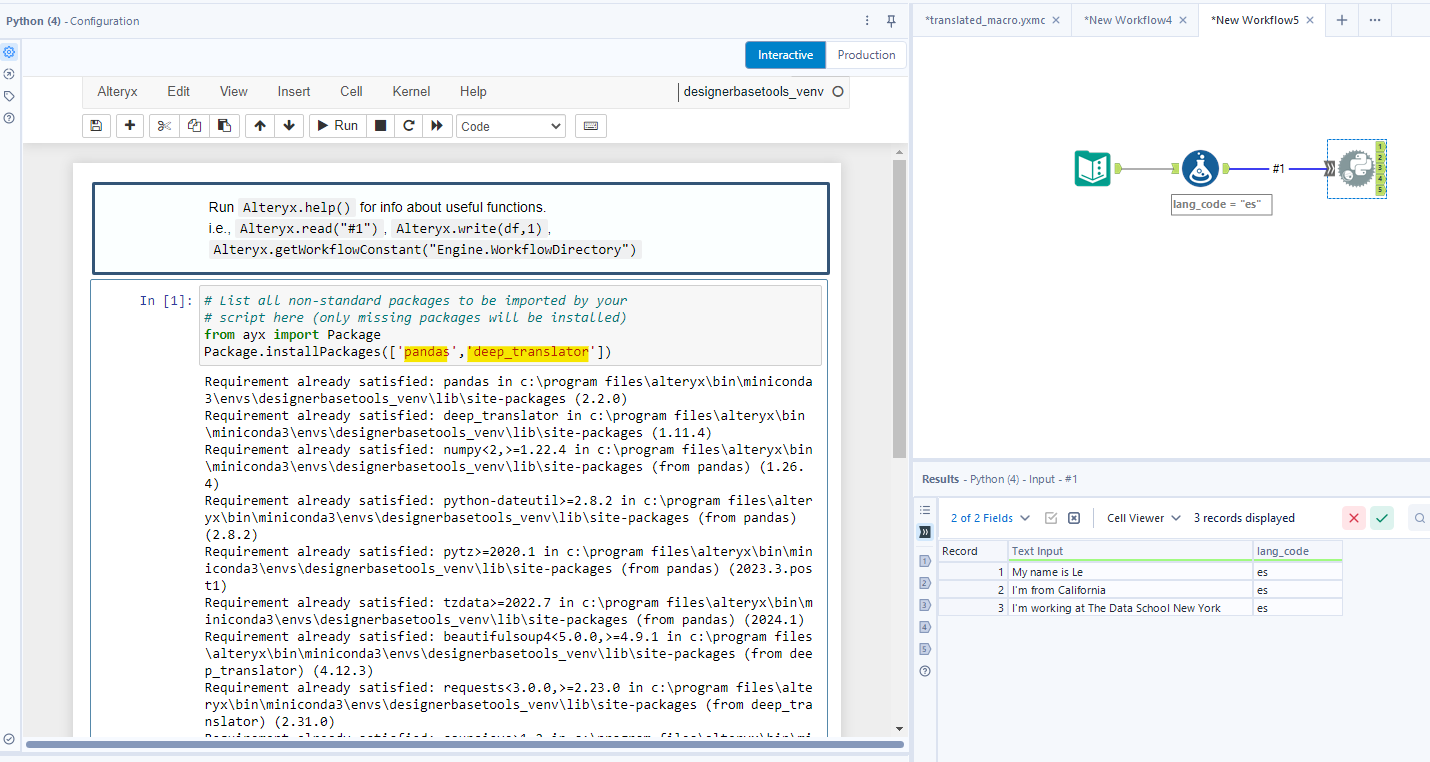Image resolution: width=1430 pixels, height=762 pixels.
Task: Expand the 2 of 2 Fields dropdown
Action: point(990,518)
